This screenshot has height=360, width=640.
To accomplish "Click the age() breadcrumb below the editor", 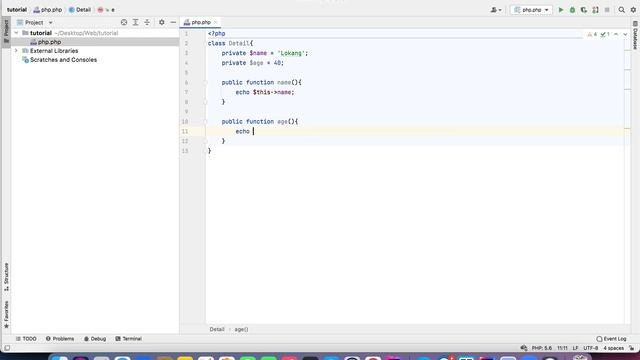I will point(241,329).
